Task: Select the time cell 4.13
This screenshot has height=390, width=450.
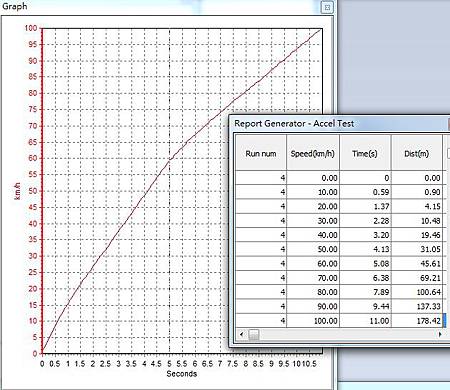Action: click(365, 249)
